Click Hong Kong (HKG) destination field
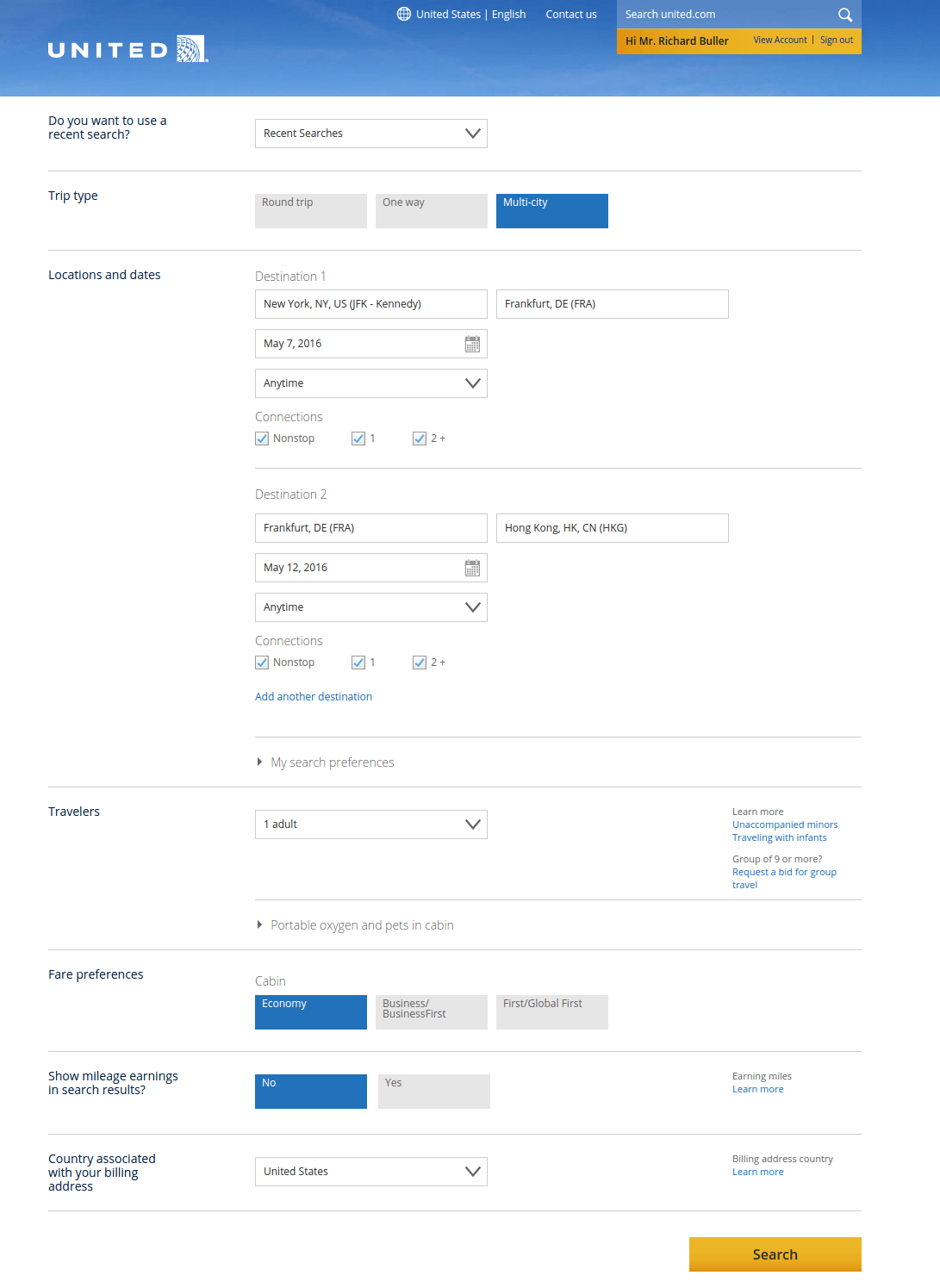 click(613, 528)
